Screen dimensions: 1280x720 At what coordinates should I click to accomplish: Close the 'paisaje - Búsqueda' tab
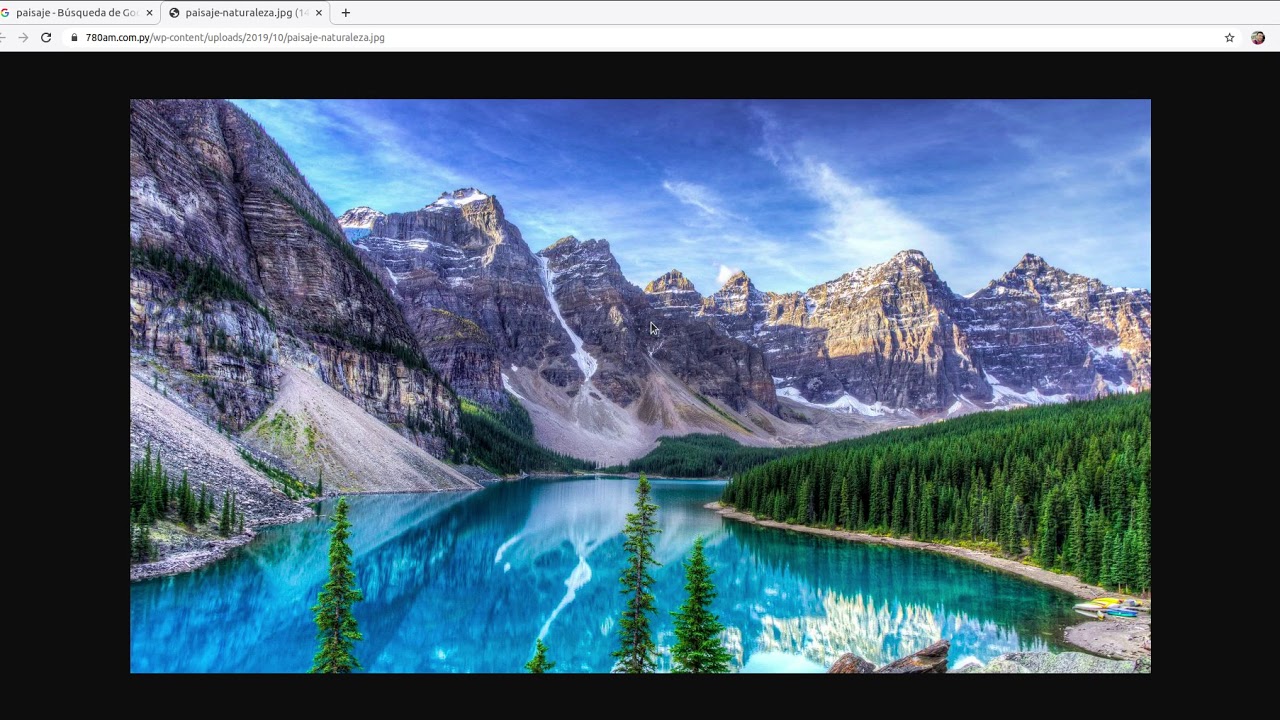(149, 13)
